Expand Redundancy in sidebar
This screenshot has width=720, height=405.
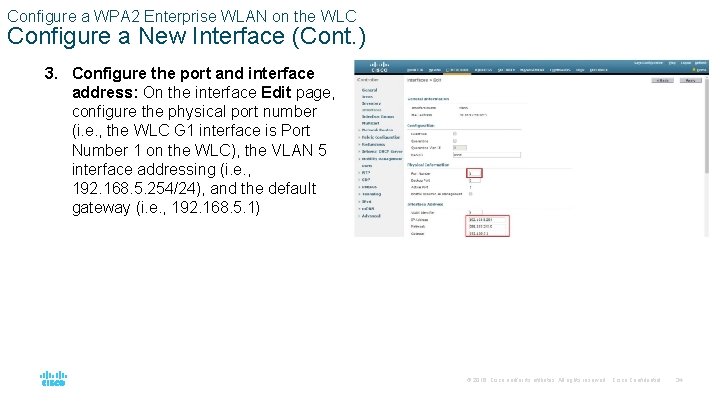coord(373,145)
